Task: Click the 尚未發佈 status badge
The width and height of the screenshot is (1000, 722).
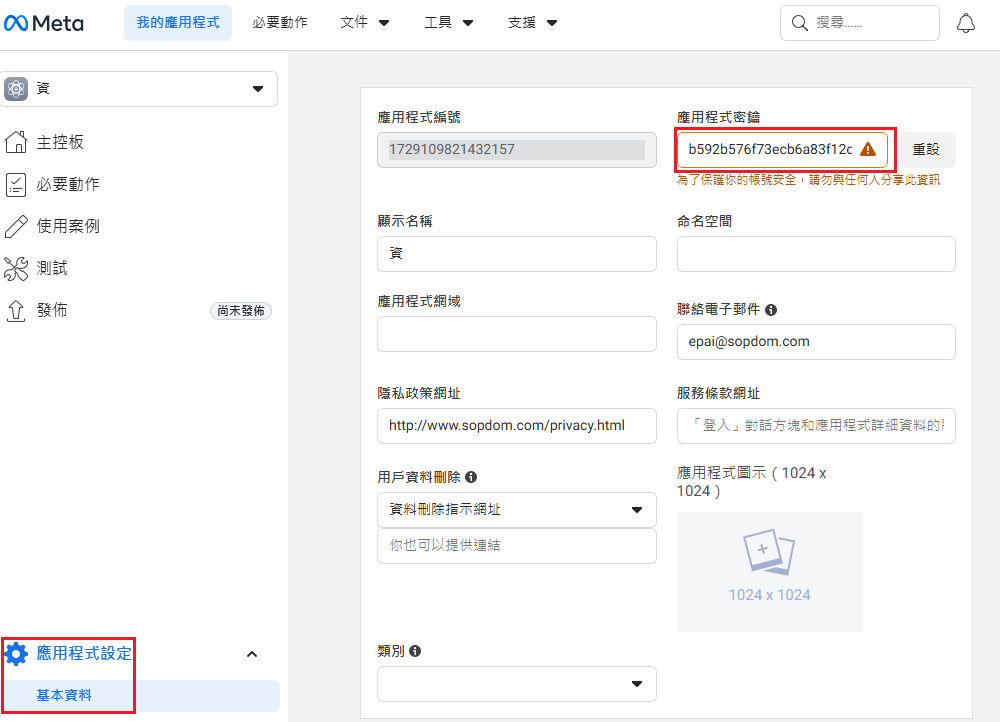Action: [241, 311]
